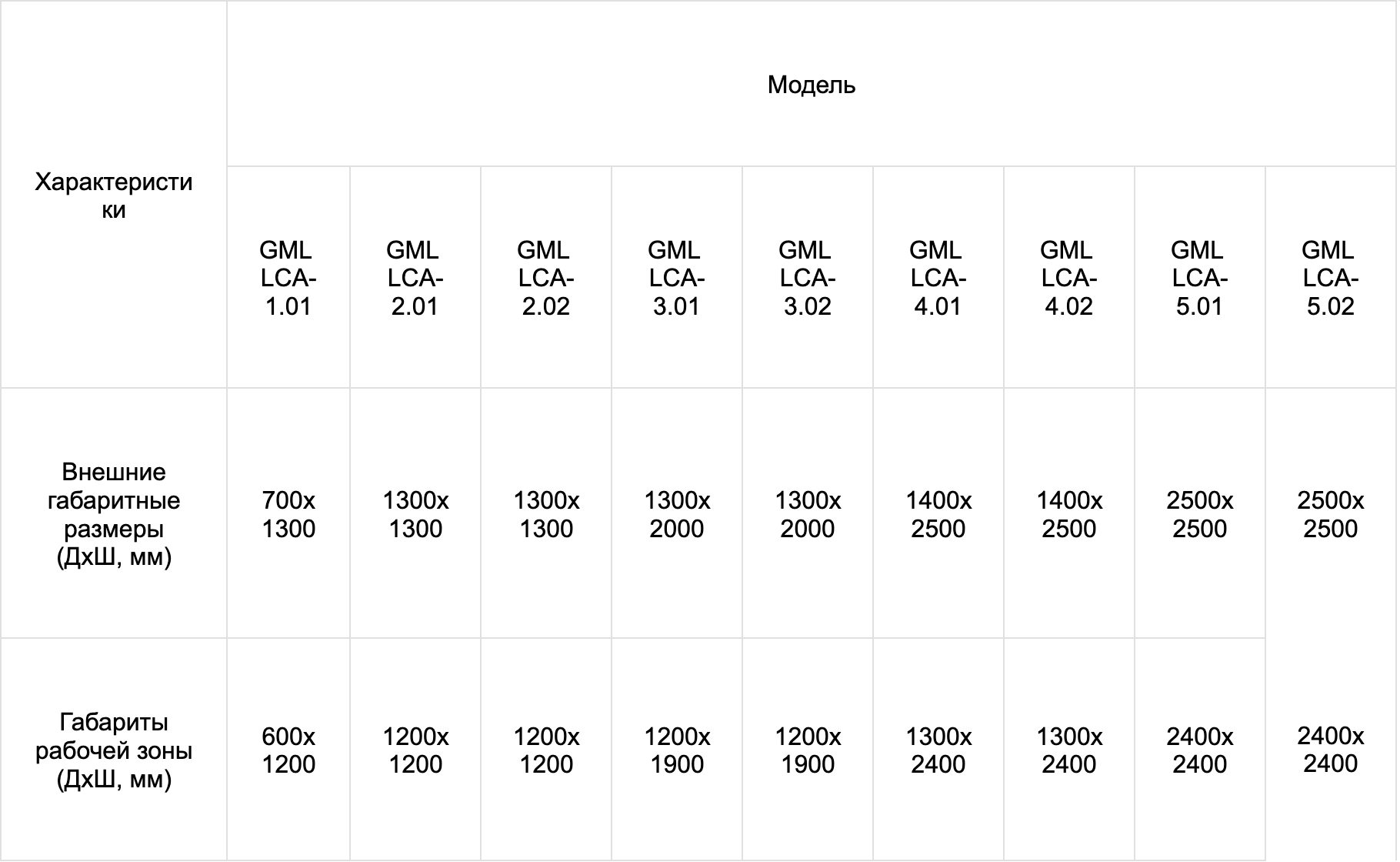Select the 700x1300 external dimensions cell
Image resolution: width=1400 pixels, height=862 pixels.
[x=288, y=514]
